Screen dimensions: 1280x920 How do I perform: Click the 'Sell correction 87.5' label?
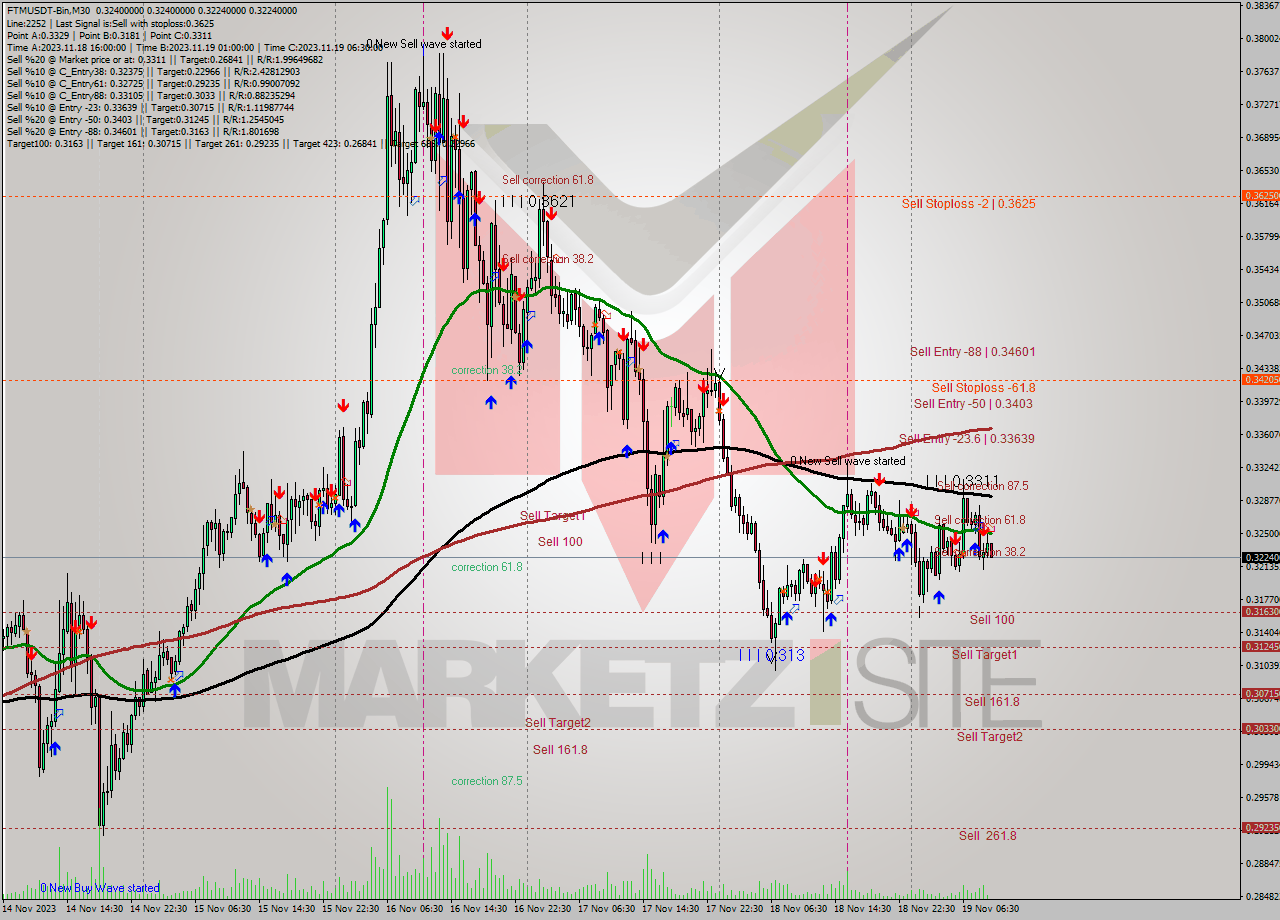[x=981, y=485]
